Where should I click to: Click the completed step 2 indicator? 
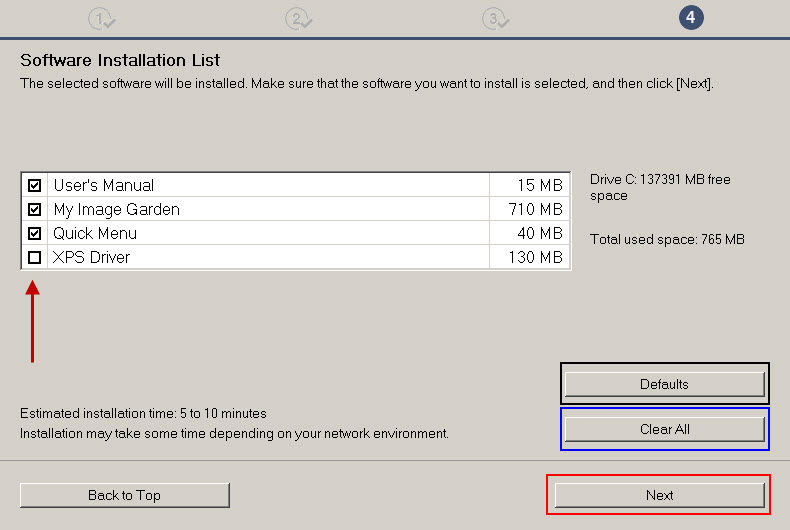click(x=298, y=18)
